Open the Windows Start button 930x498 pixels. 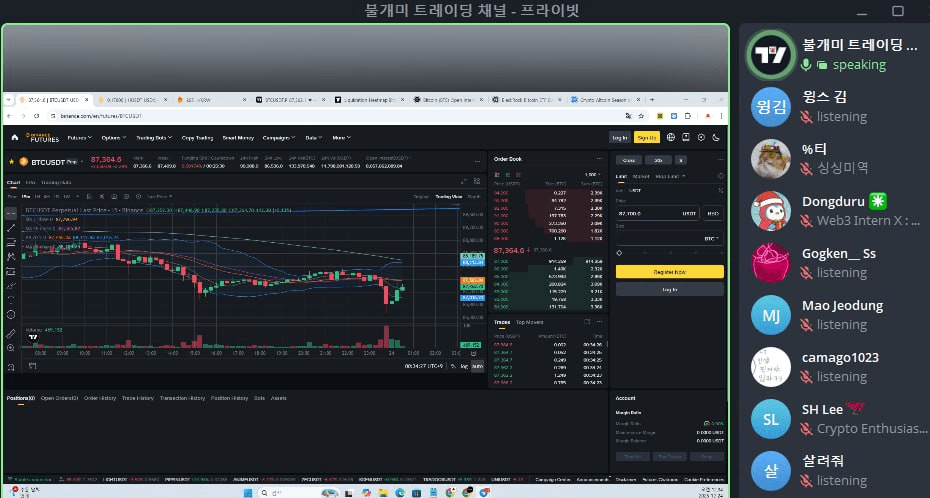click(x=247, y=492)
